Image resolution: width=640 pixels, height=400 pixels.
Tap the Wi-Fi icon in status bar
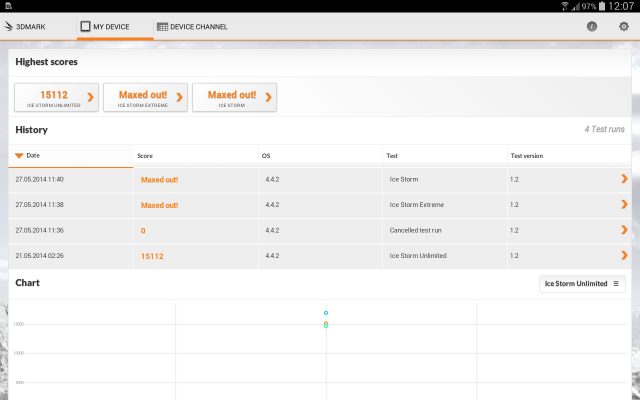565,6
